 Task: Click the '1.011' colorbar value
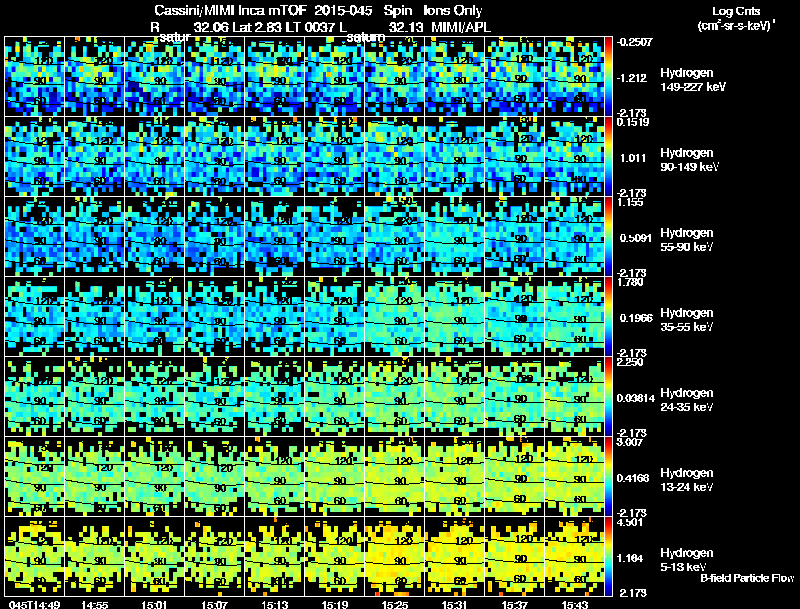633,158
